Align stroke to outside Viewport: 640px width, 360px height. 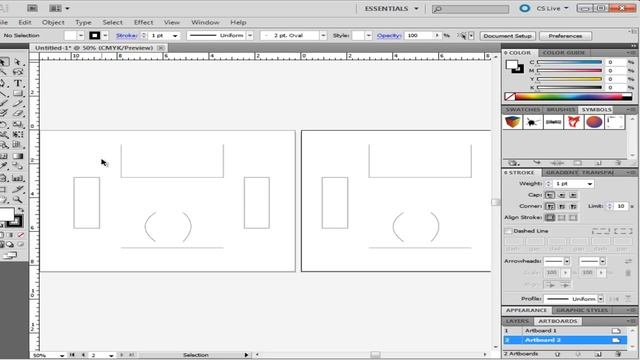(x=573, y=218)
